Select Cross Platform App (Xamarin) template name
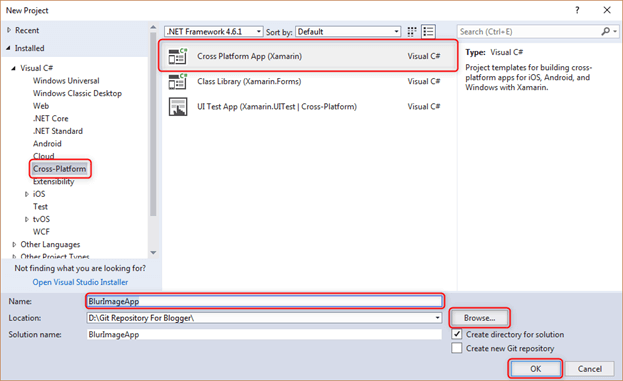Image resolution: width=623 pixels, height=381 pixels. tap(250, 56)
